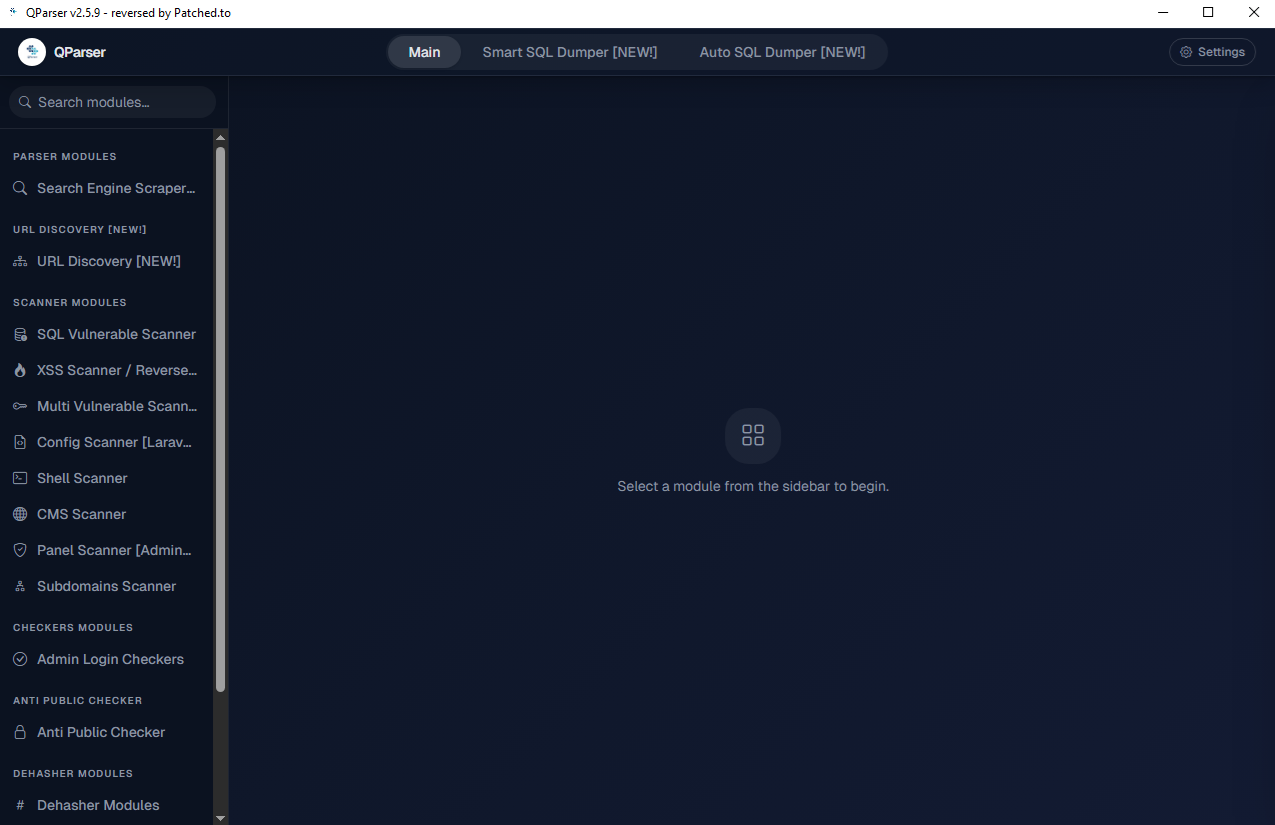Click the ANTI PUBLIC CHECKER section header

pyautogui.click(x=78, y=700)
